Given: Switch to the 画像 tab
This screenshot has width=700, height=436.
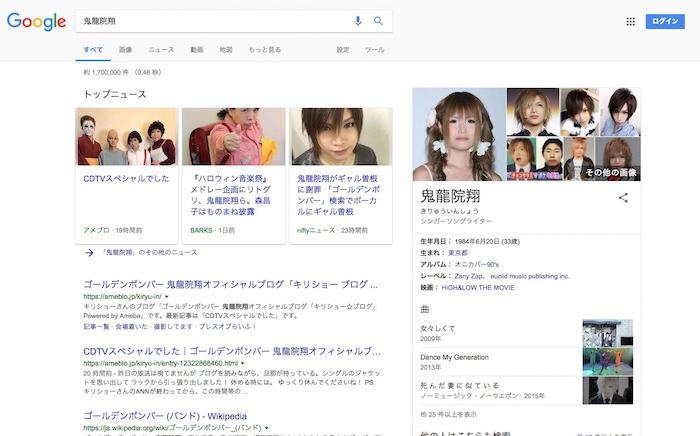Looking at the screenshot, I should (125, 49).
